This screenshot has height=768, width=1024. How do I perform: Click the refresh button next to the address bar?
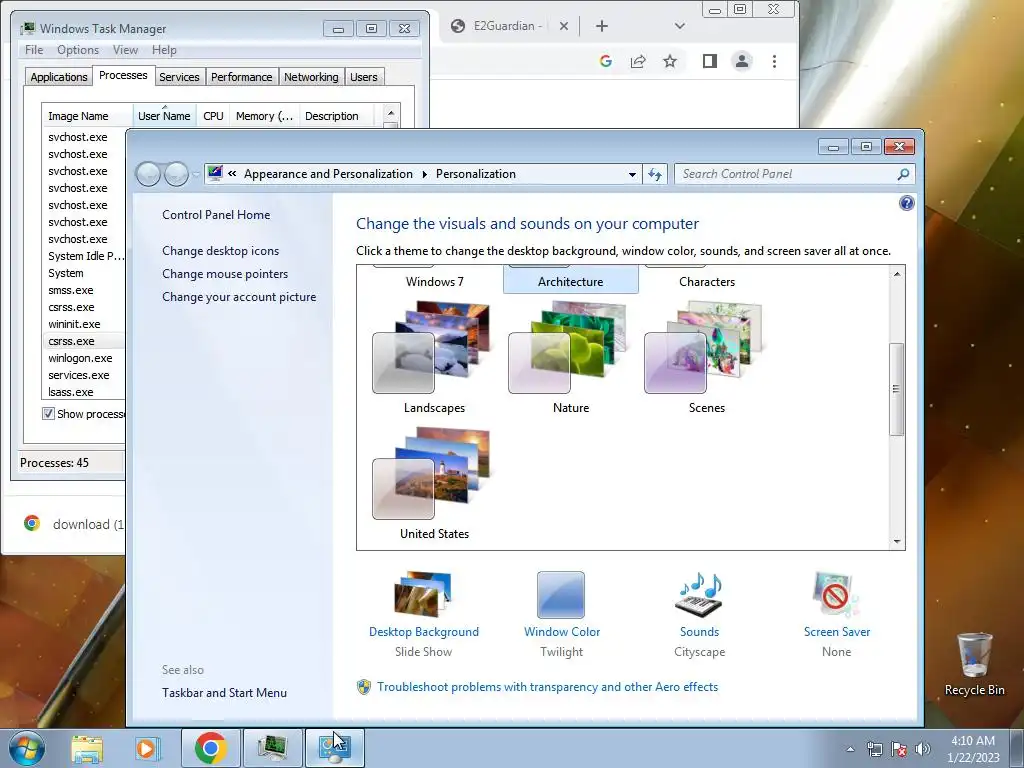[x=655, y=174]
